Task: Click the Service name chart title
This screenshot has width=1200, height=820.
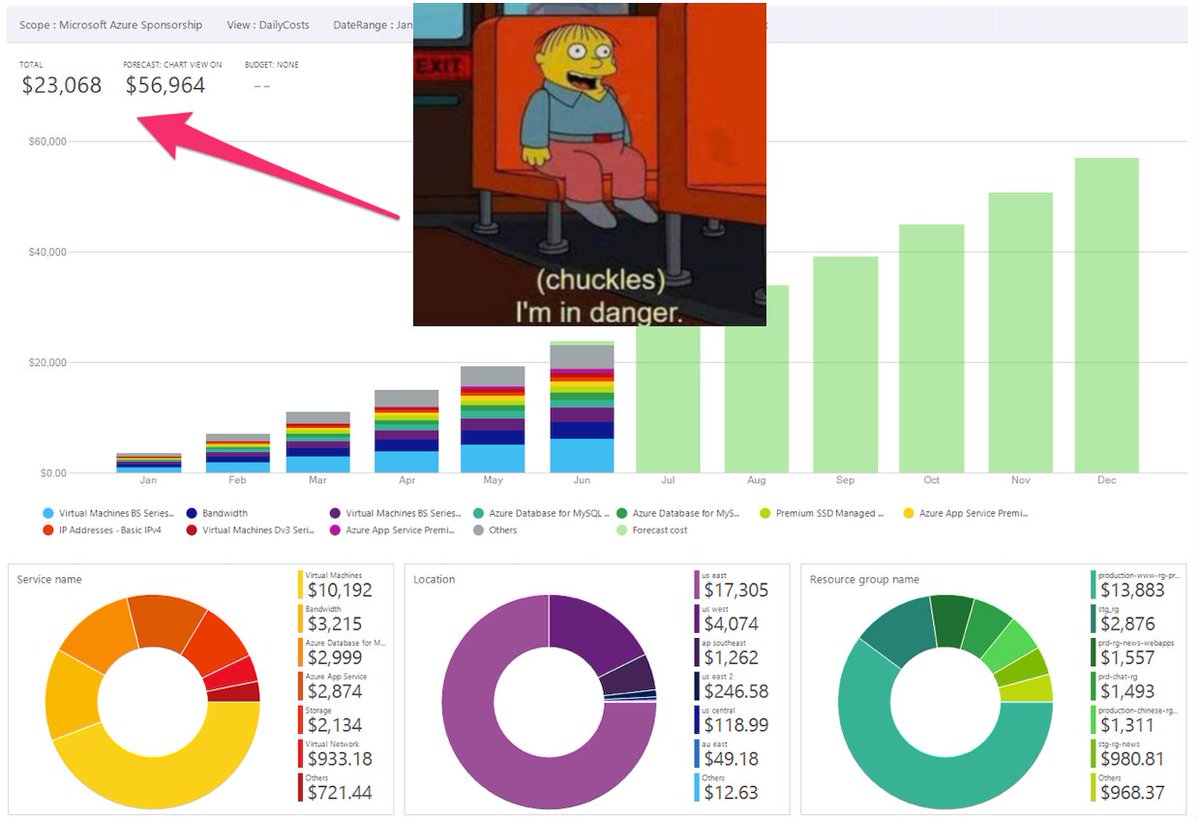Action: 50,580
